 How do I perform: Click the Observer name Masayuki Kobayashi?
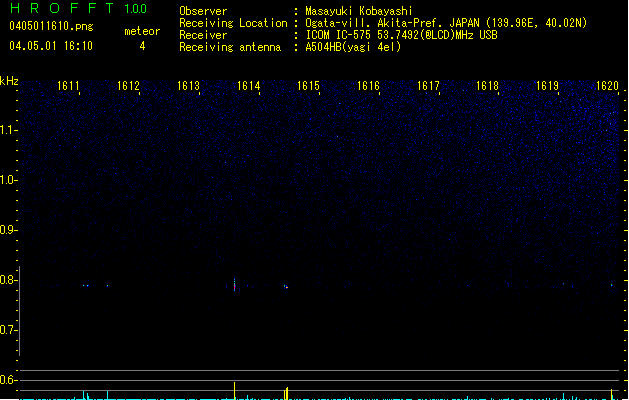359,11
